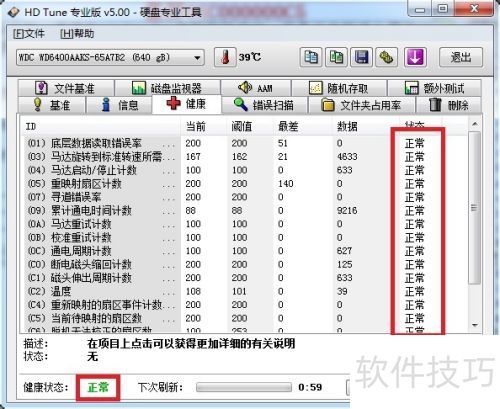Image resolution: width=500 pixels, height=409 pixels.
Task: Switch to the 额外测试 tab
Action: click(434, 88)
